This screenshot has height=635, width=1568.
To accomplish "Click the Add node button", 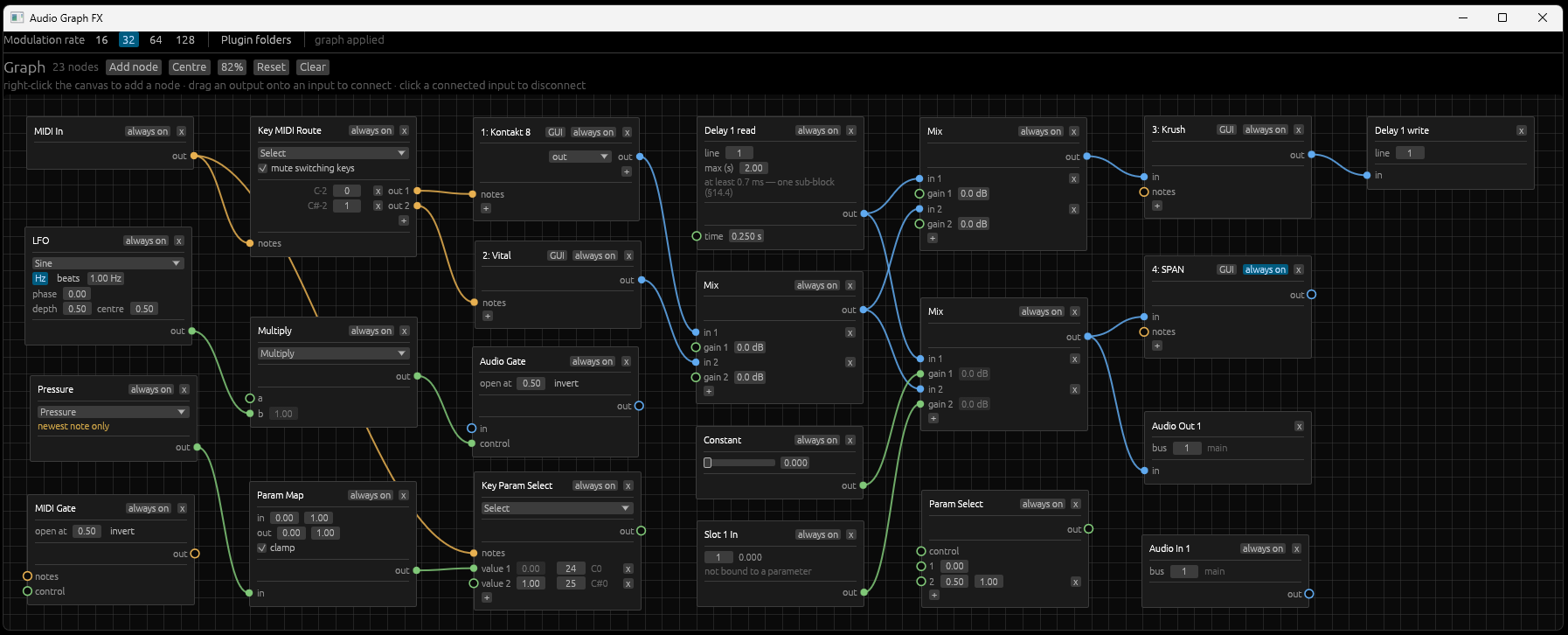I will coord(134,67).
